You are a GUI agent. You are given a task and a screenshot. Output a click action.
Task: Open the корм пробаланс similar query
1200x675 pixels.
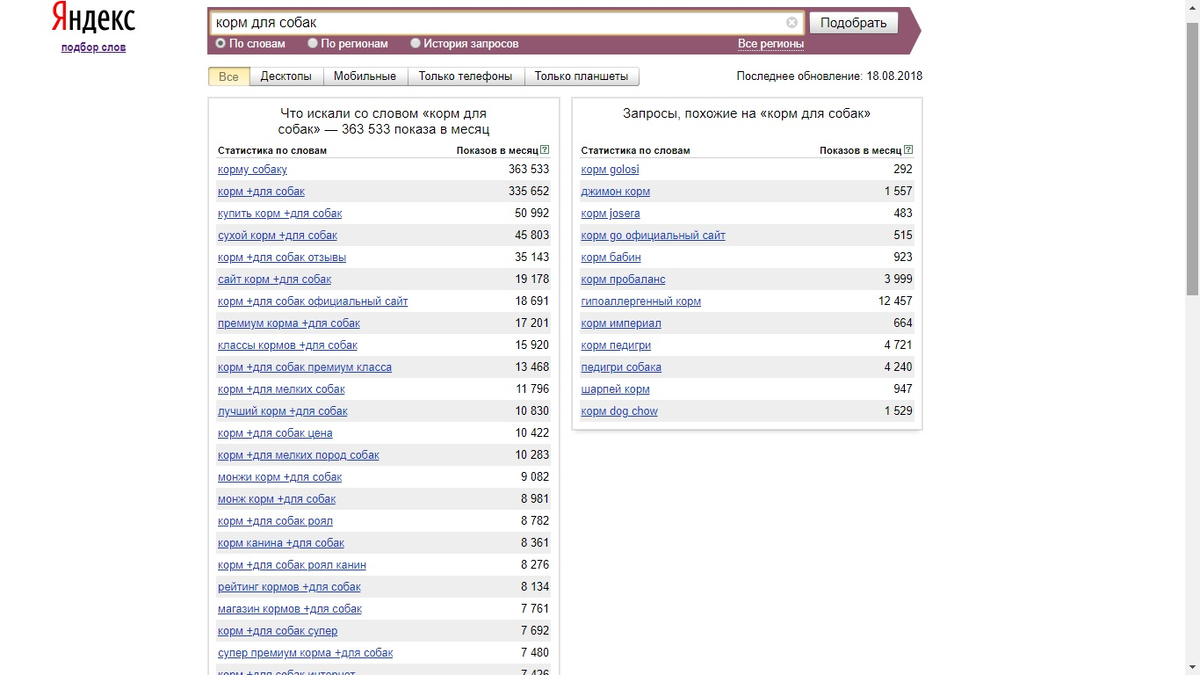623,279
